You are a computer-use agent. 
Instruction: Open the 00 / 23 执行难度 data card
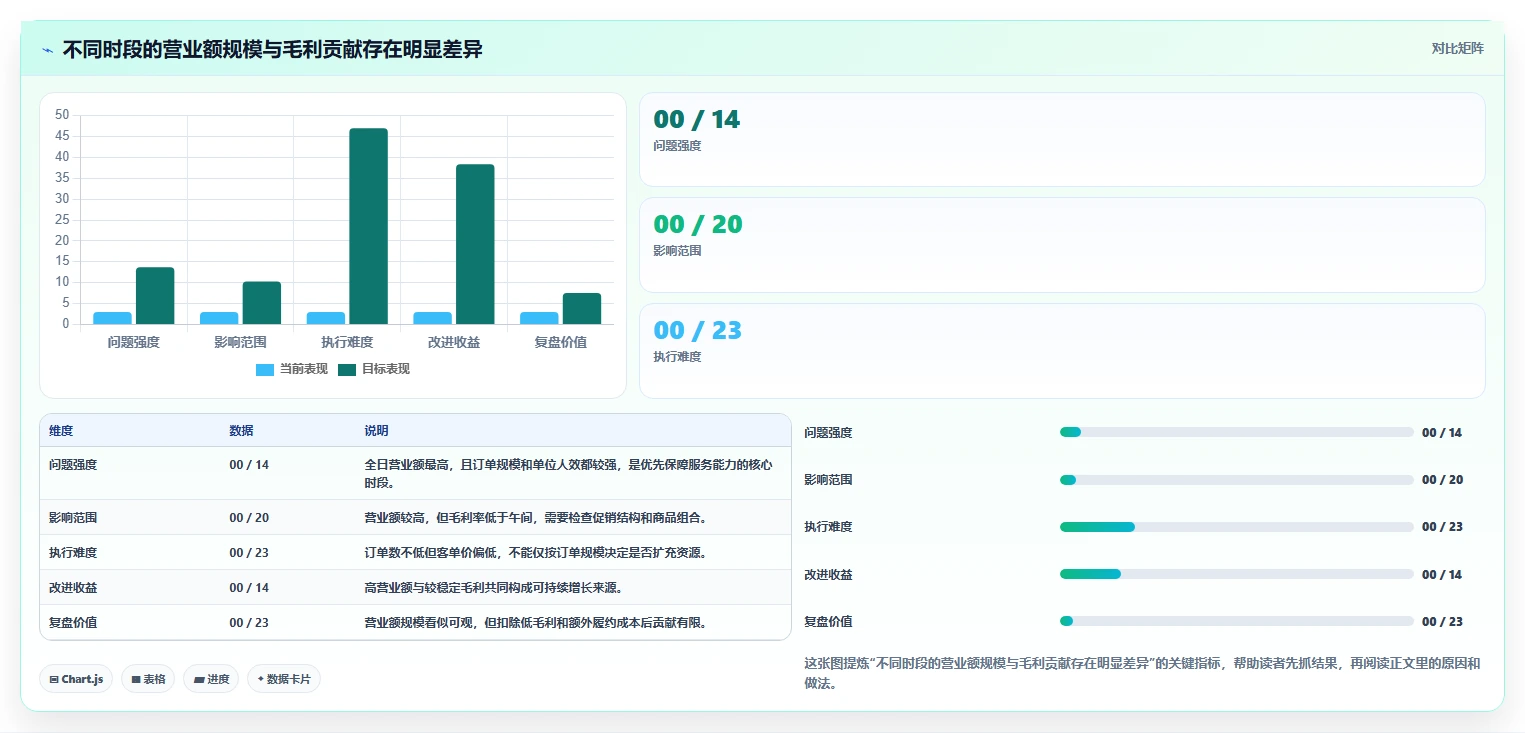[x=1062, y=351]
